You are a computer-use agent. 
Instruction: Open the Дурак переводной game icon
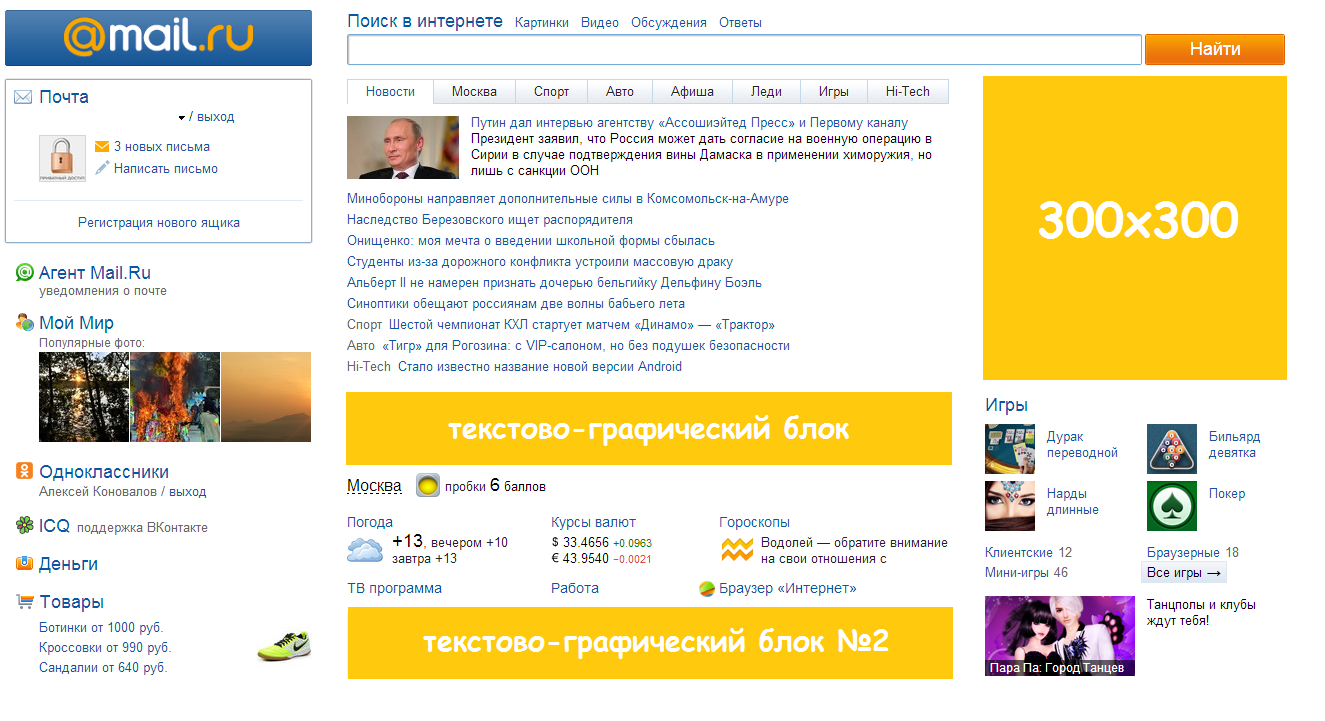(1010, 449)
